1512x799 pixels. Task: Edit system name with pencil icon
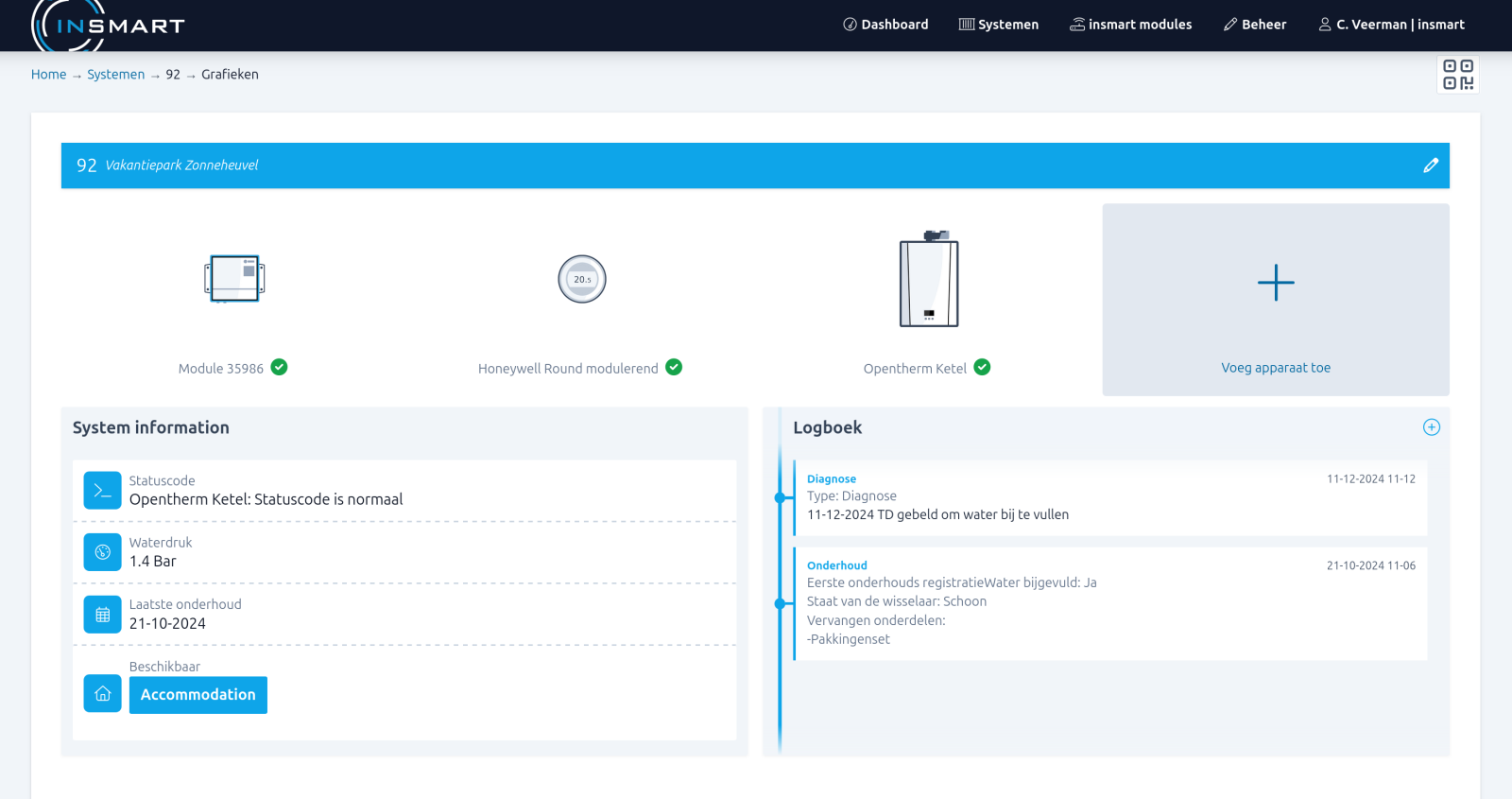coord(1431,165)
